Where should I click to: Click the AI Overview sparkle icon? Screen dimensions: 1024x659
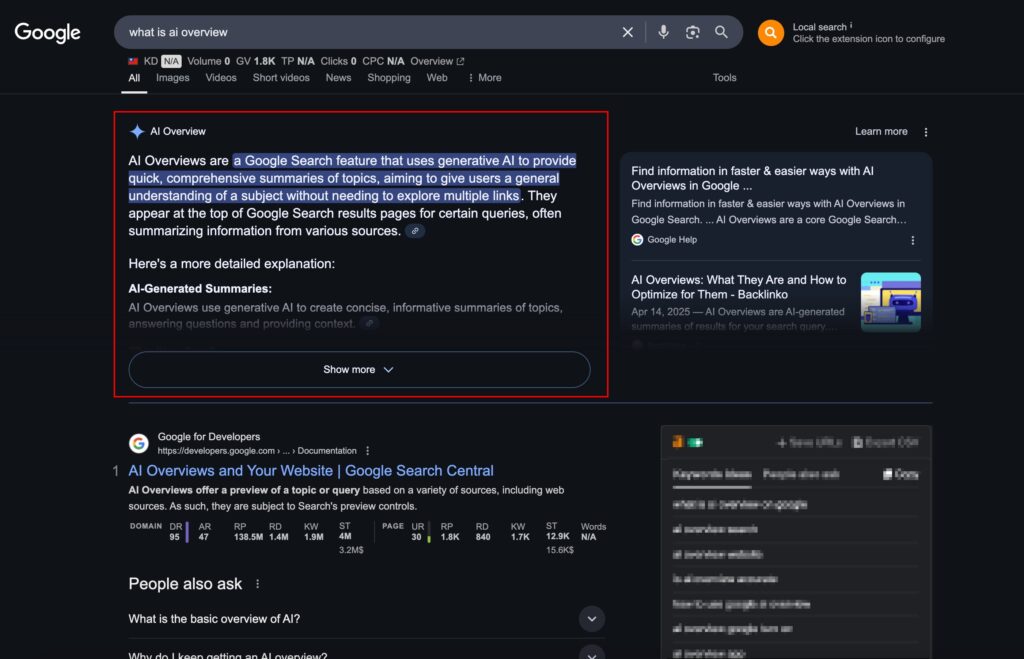[x=136, y=131]
